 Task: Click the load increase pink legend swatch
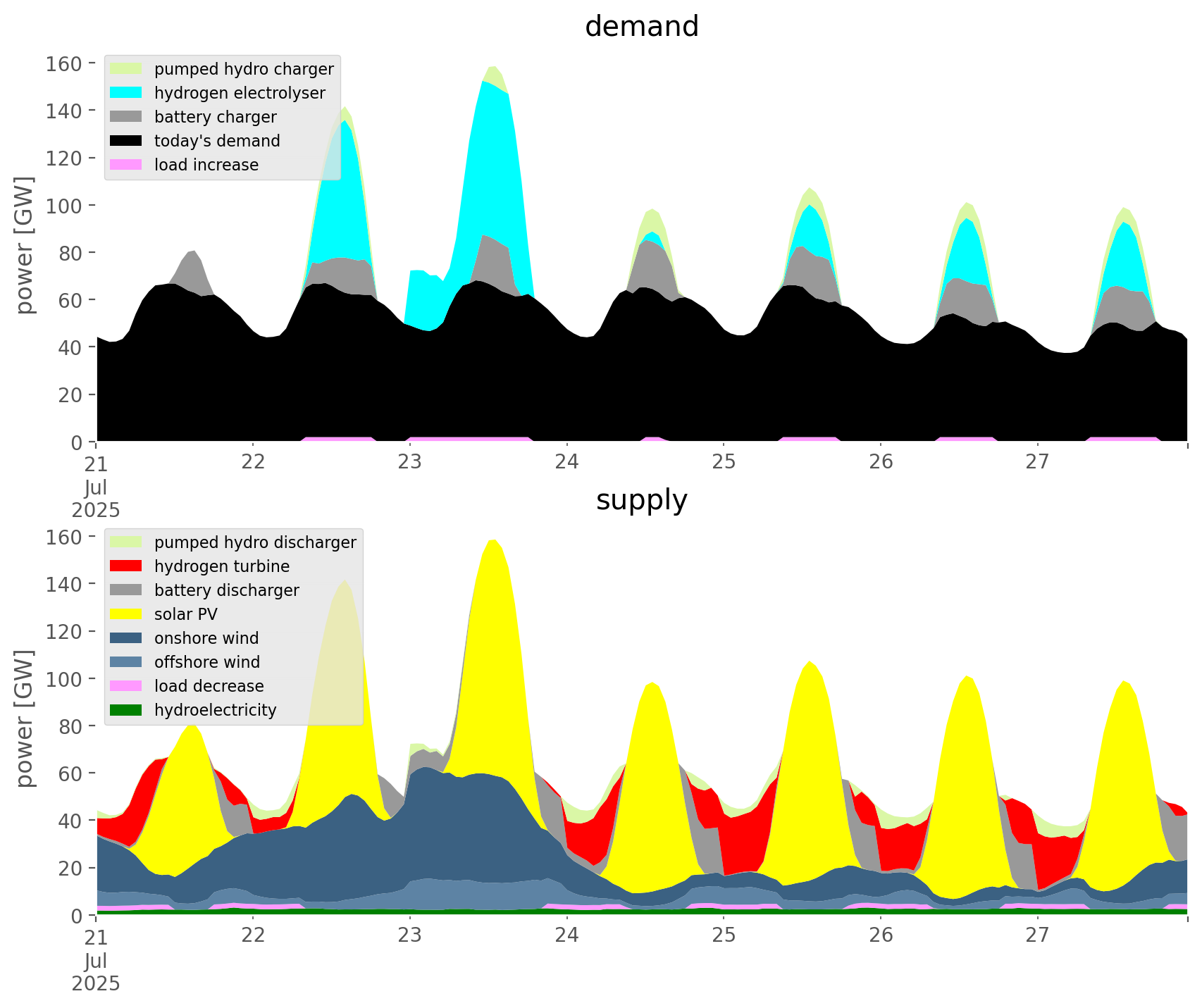click(126, 165)
